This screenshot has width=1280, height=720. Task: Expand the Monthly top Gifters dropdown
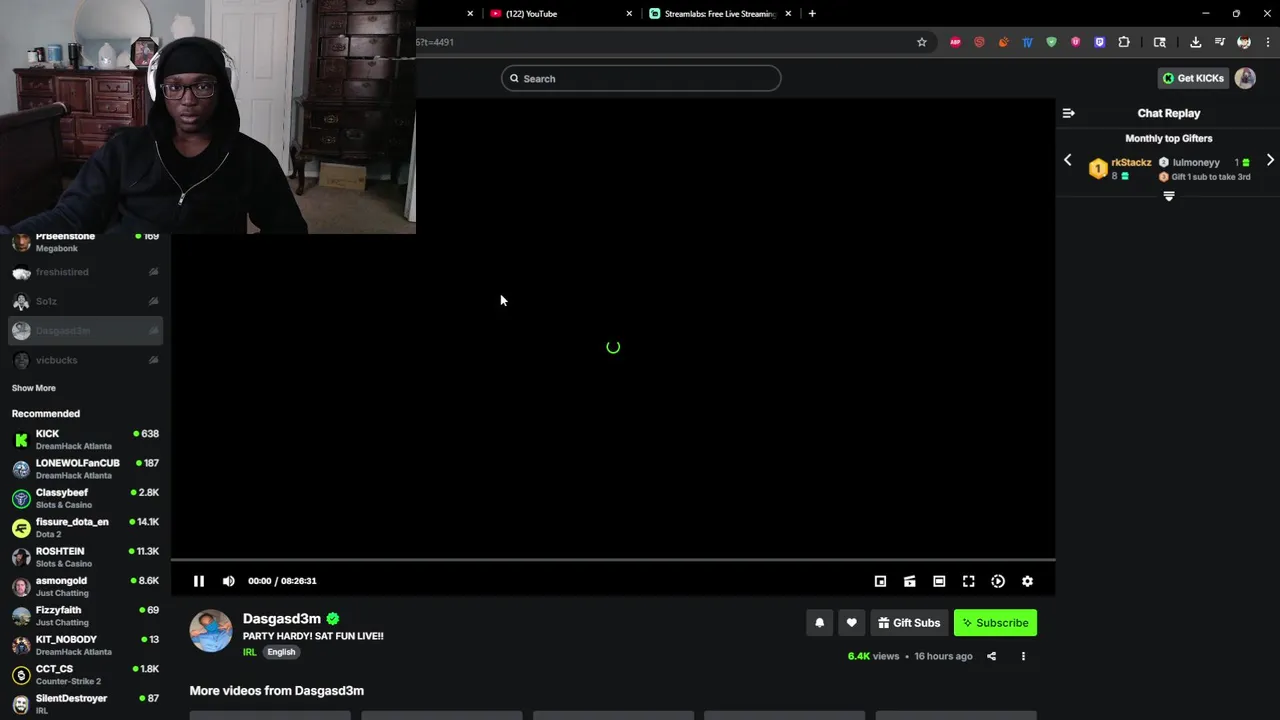(1168, 196)
